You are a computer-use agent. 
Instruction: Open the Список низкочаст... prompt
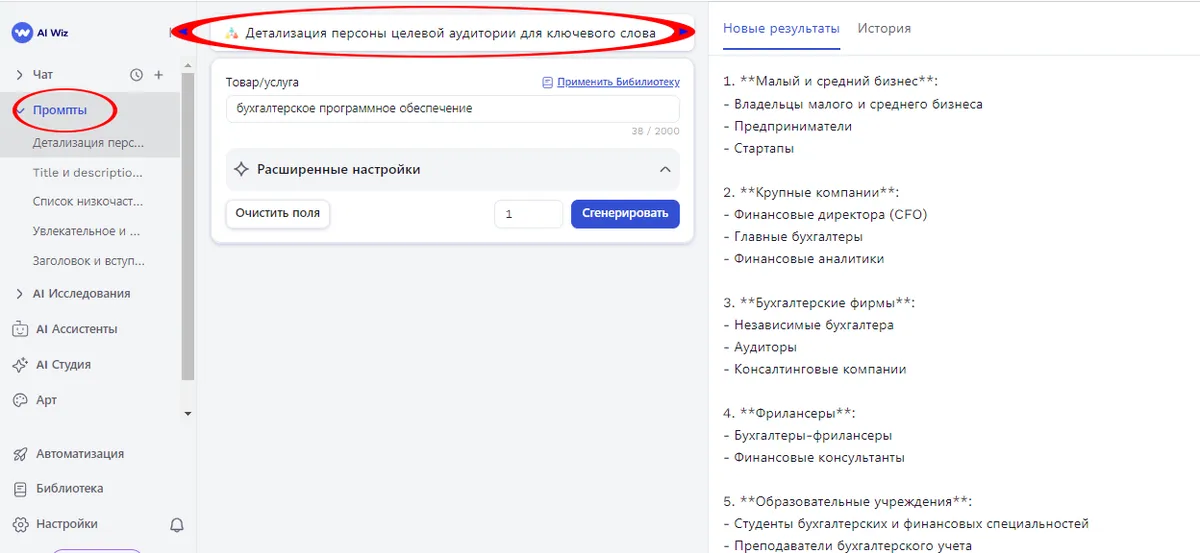click(x=90, y=201)
